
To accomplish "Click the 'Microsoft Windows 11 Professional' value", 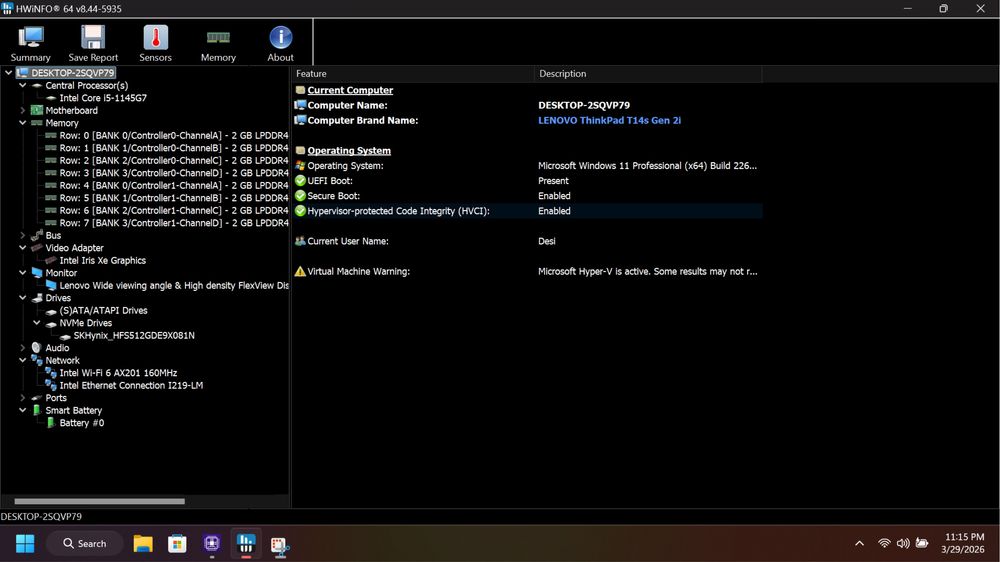I will pos(647,165).
